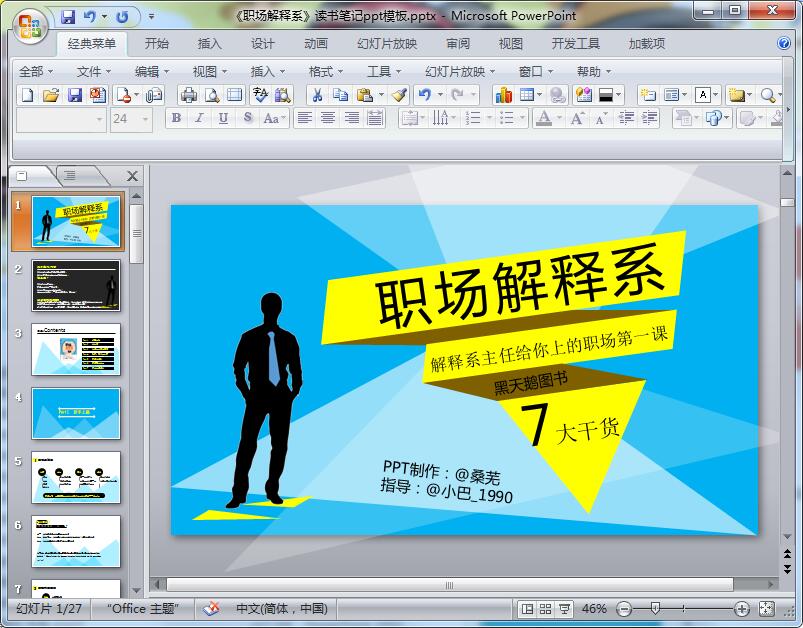The height and width of the screenshot is (628, 803).
Task: Click the Office button logo
Action: [29, 26]
